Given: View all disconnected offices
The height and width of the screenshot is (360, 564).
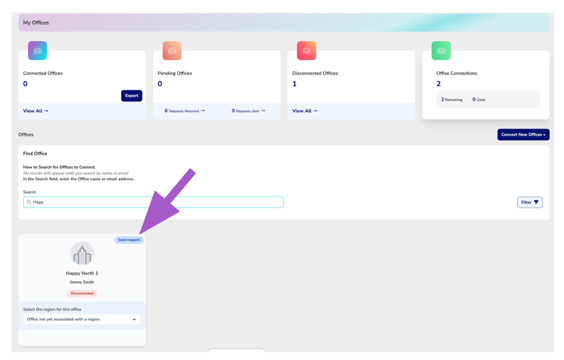Looking at the screenshot, I should click(305, 111).
